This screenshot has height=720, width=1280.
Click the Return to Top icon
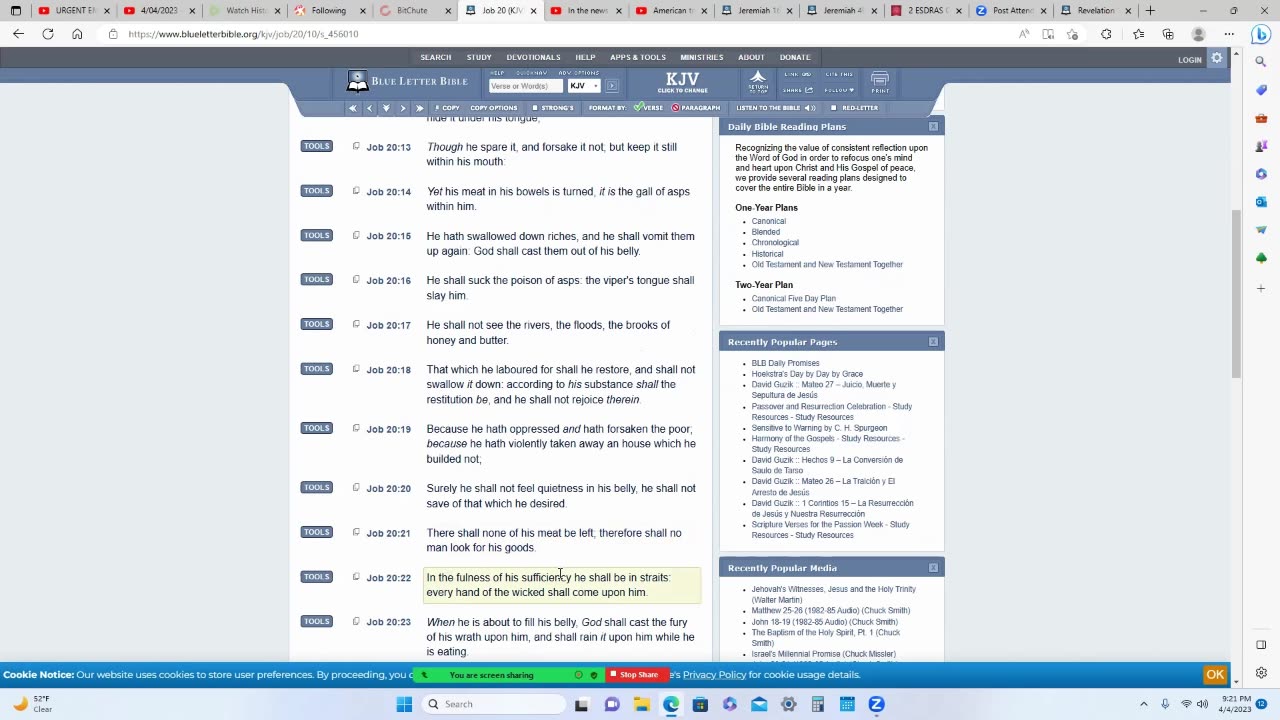click(x=758, y=82)
